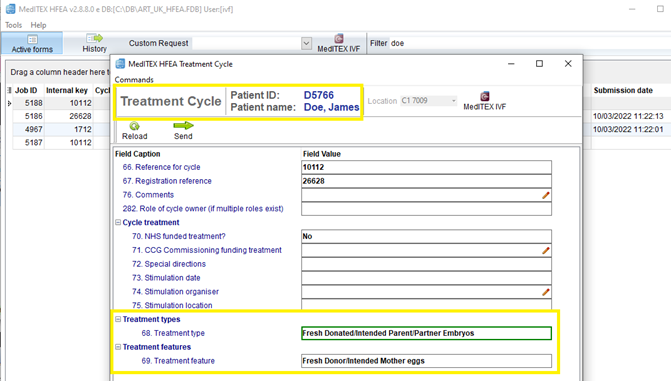Select row with Job ID 5187
The width and height of the screenshot is (671, 381).
click(33, 143)
